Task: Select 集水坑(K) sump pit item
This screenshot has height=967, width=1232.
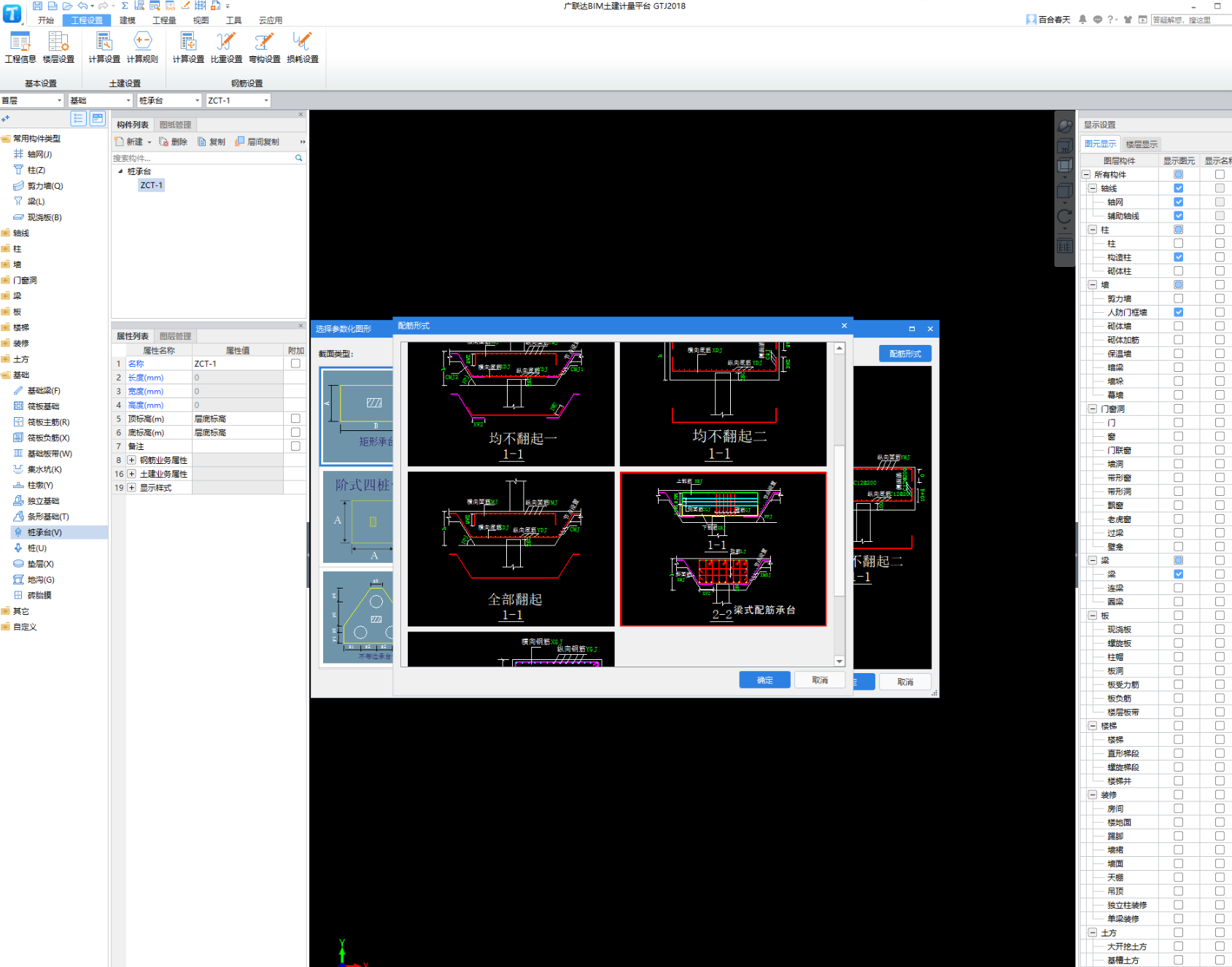Action: tap(37, 470)
